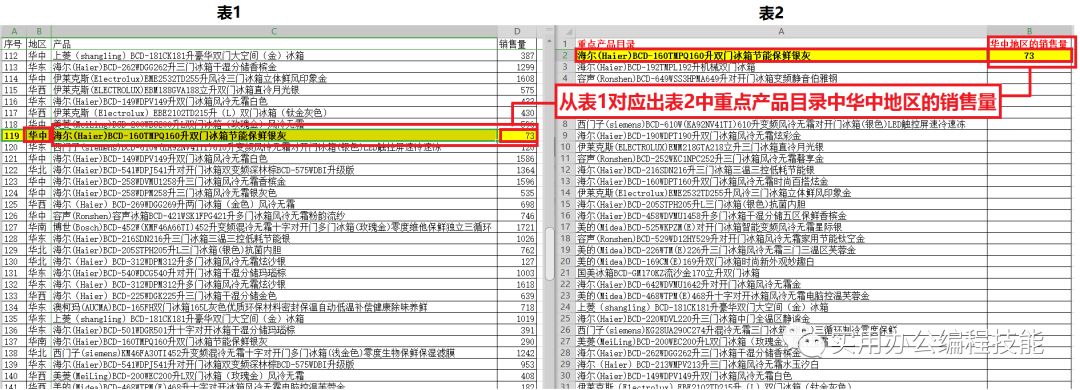Click sales value 575
The image size is (1080, 390).
517,90
